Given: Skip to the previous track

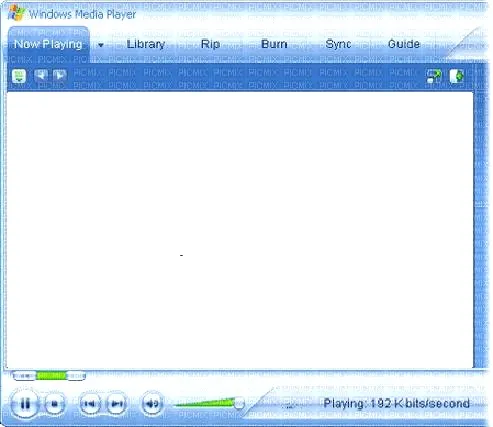Looking at the screenshot, I should coord(90,404).
